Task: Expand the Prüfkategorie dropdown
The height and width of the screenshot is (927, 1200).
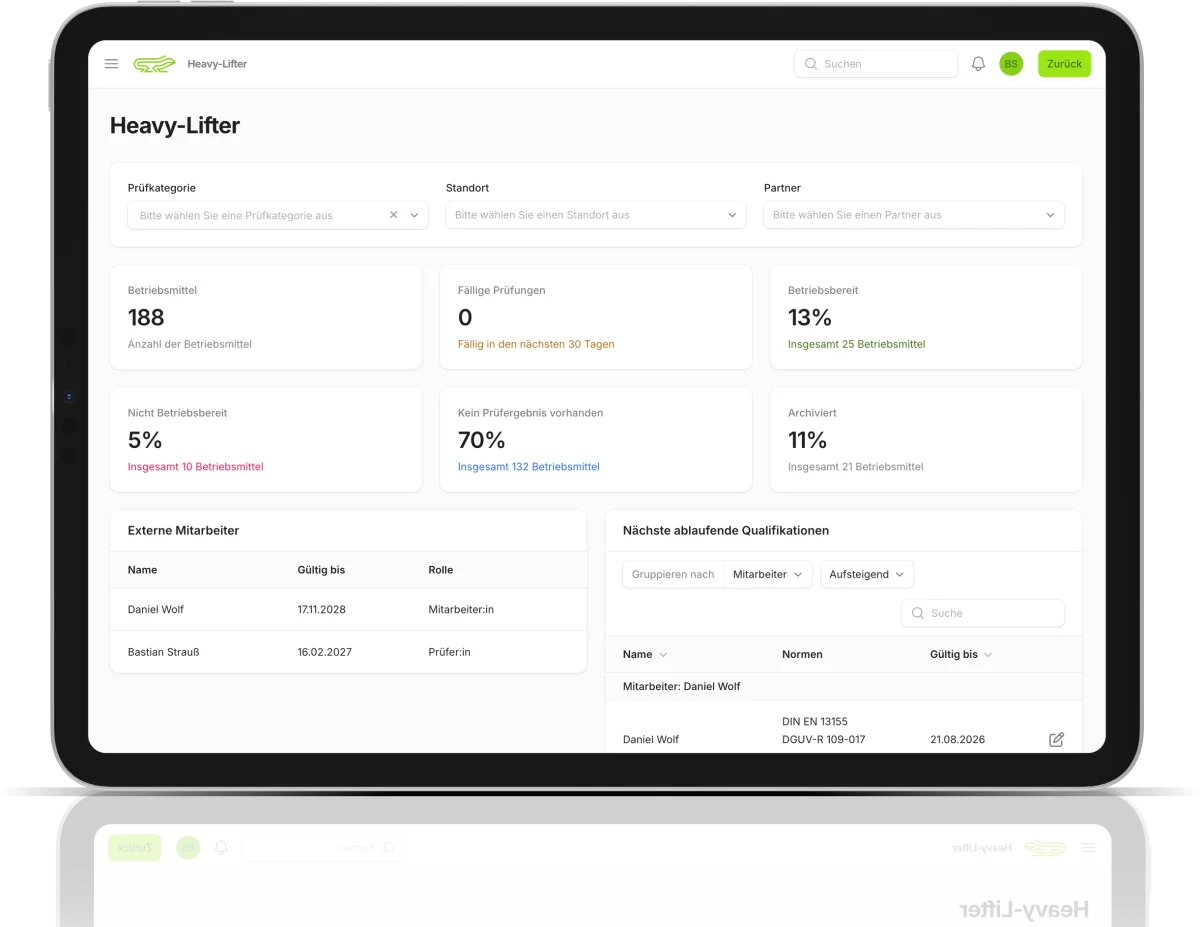Action: tap(415, 215)
